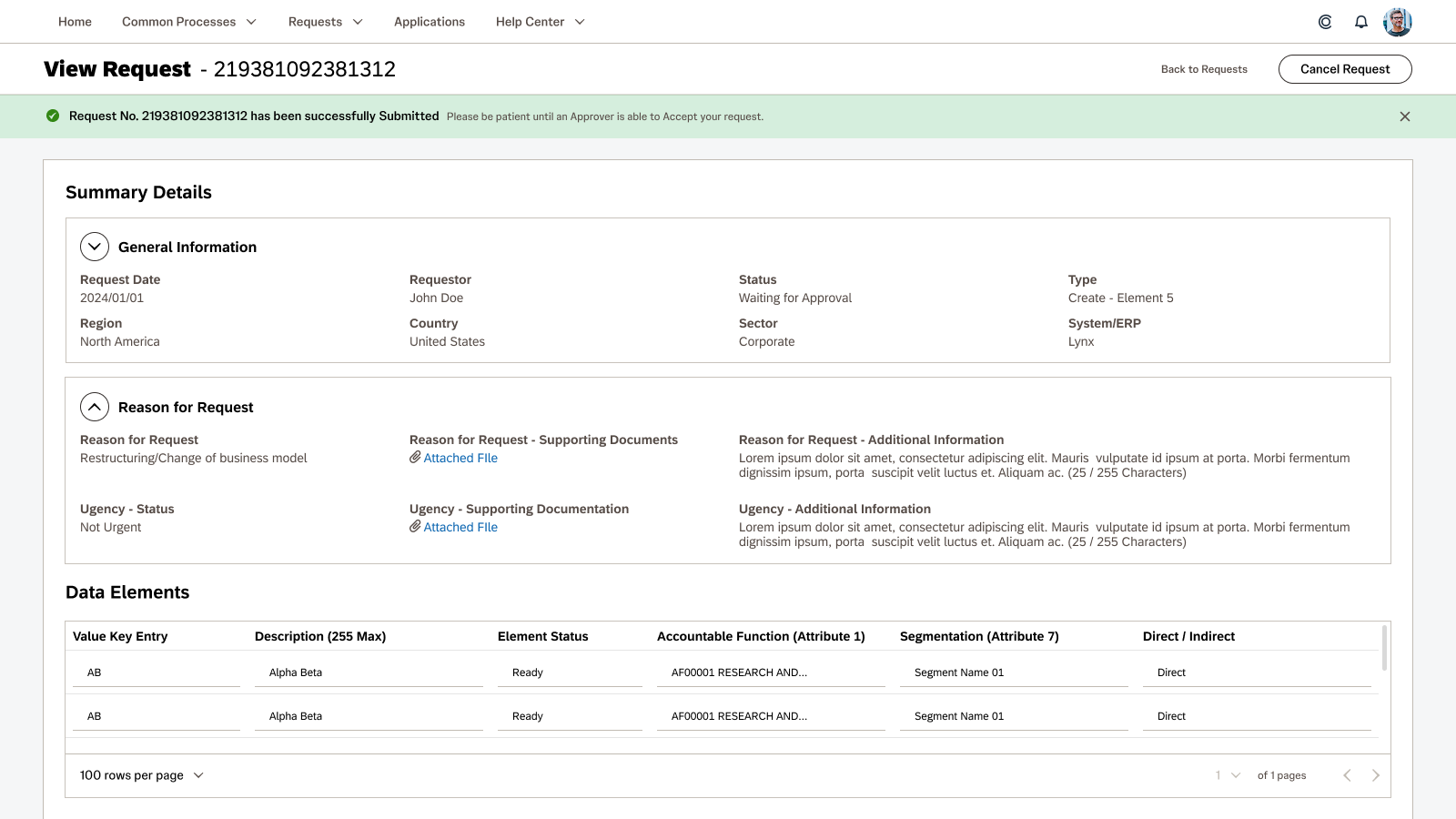1456x819 pixels.
Task: Open the 100 rows per page dropdown
Action: [141, 775]
